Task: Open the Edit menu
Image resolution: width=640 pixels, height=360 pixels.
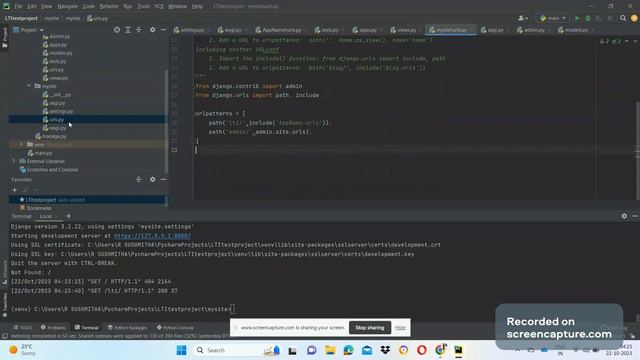Action: point(32,7)
